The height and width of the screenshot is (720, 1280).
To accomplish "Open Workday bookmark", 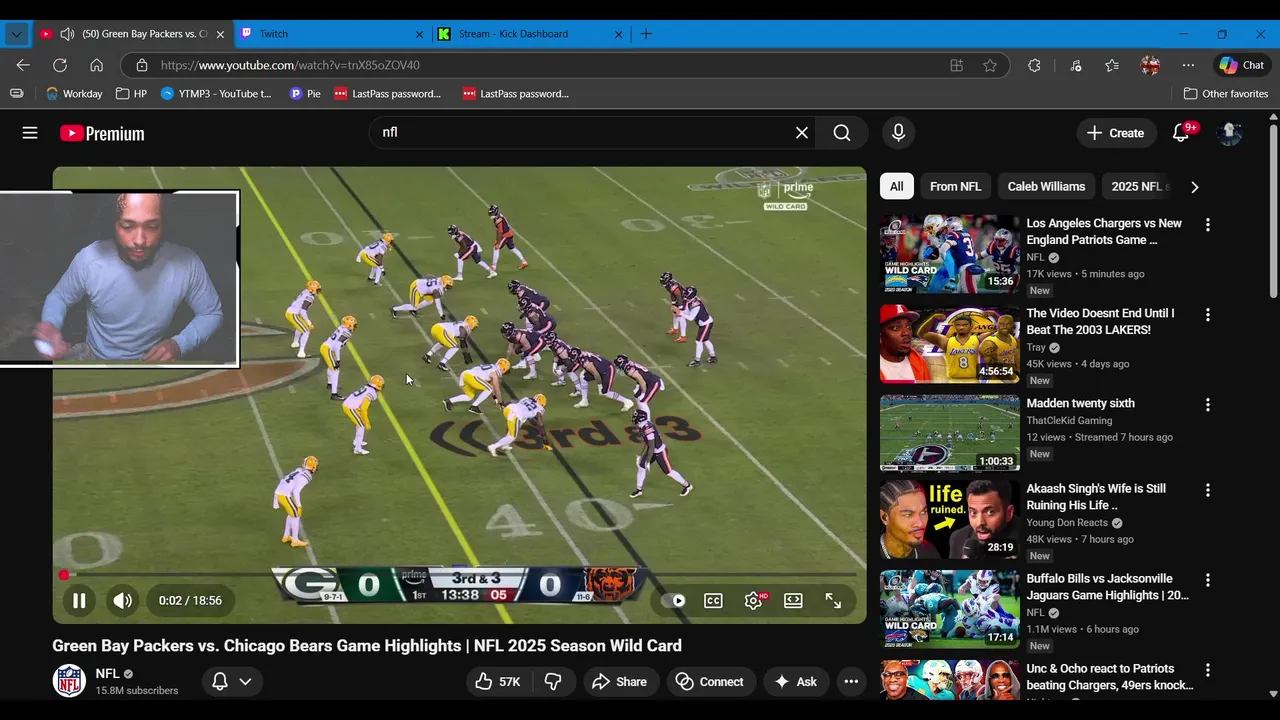I will pos(74,94).
